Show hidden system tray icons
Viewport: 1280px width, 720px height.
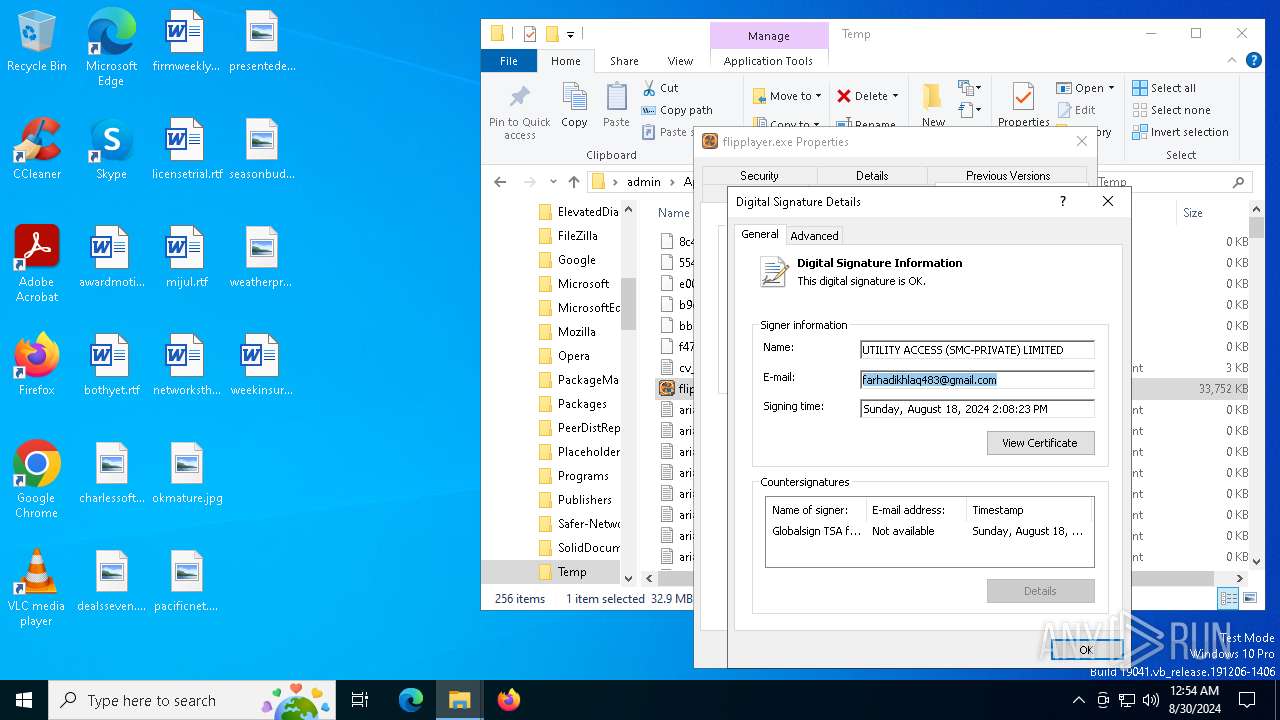tap(1078, 700)
